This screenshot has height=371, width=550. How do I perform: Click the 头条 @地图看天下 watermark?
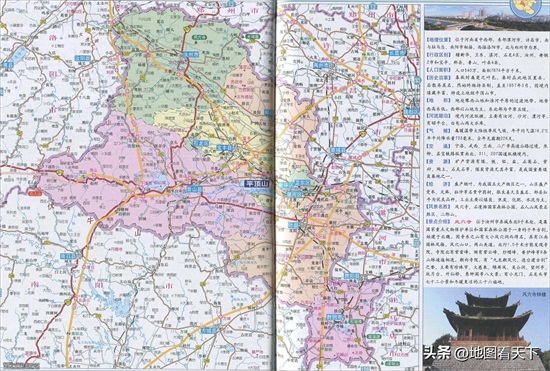[482, 352]
